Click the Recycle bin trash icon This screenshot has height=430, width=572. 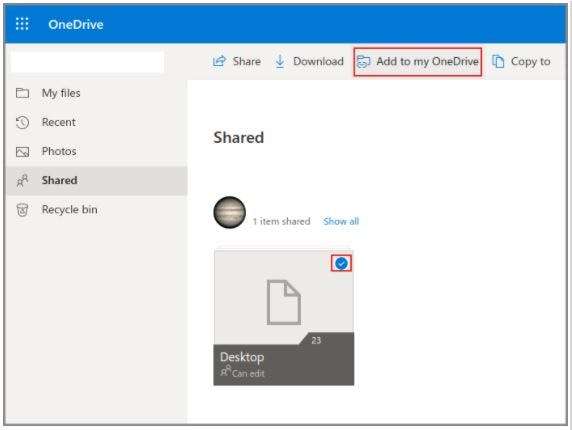[23, 210]
